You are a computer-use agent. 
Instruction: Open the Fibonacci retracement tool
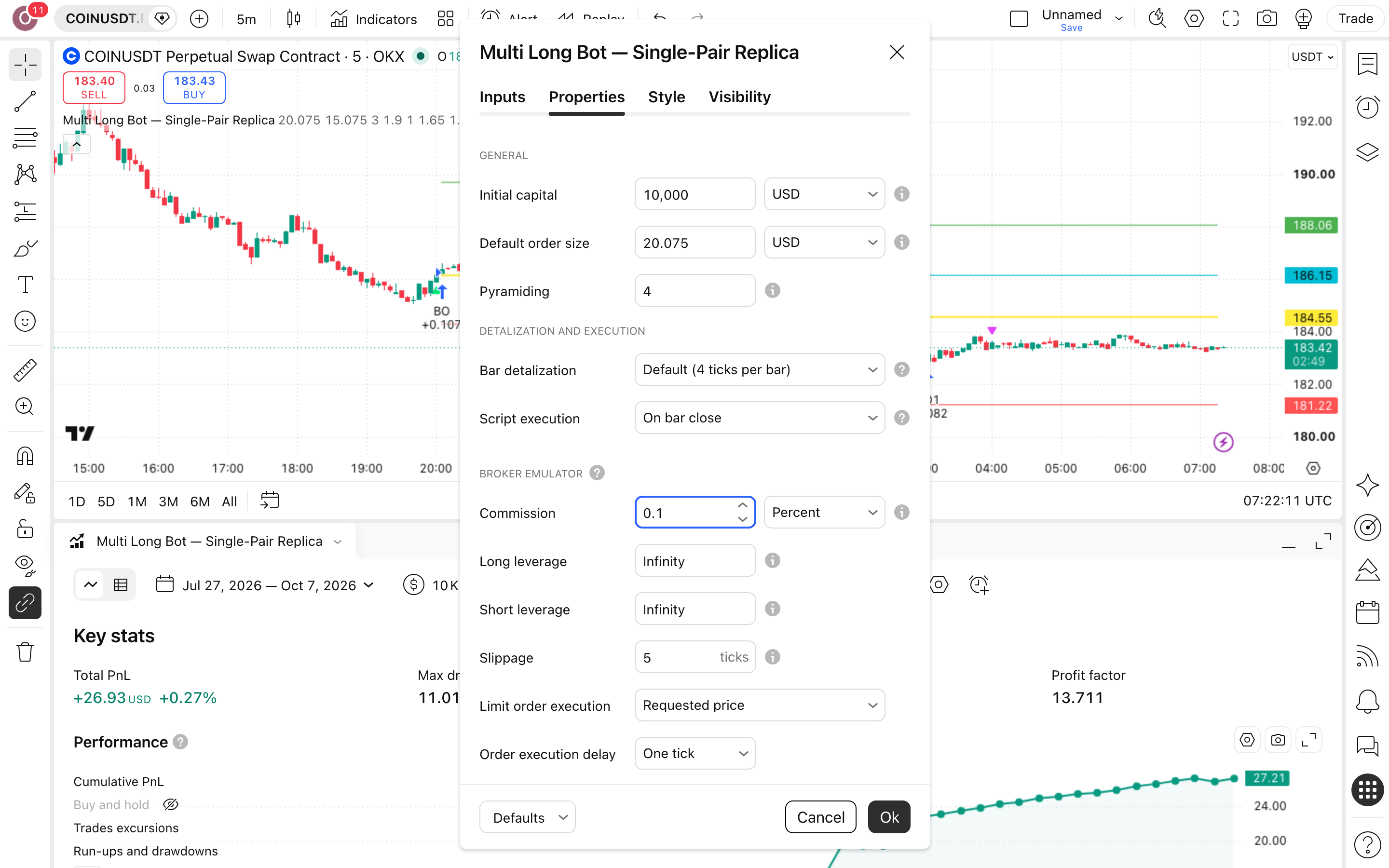(x=25, y=138)
